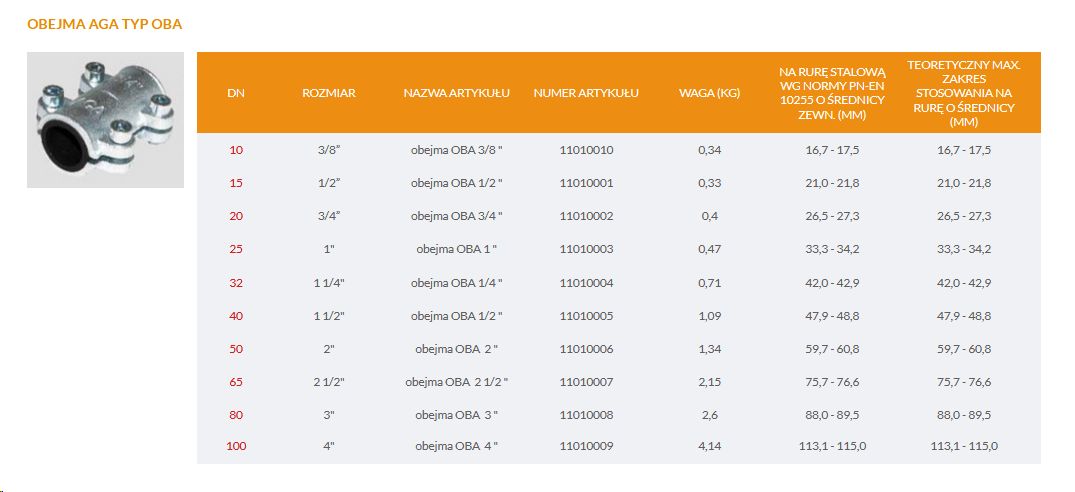This screenshot has width=1075, height=492.
Task: Click the NUMER ARTYKUŁU column header
Action: pyautogui.click(x=586, y=93)
